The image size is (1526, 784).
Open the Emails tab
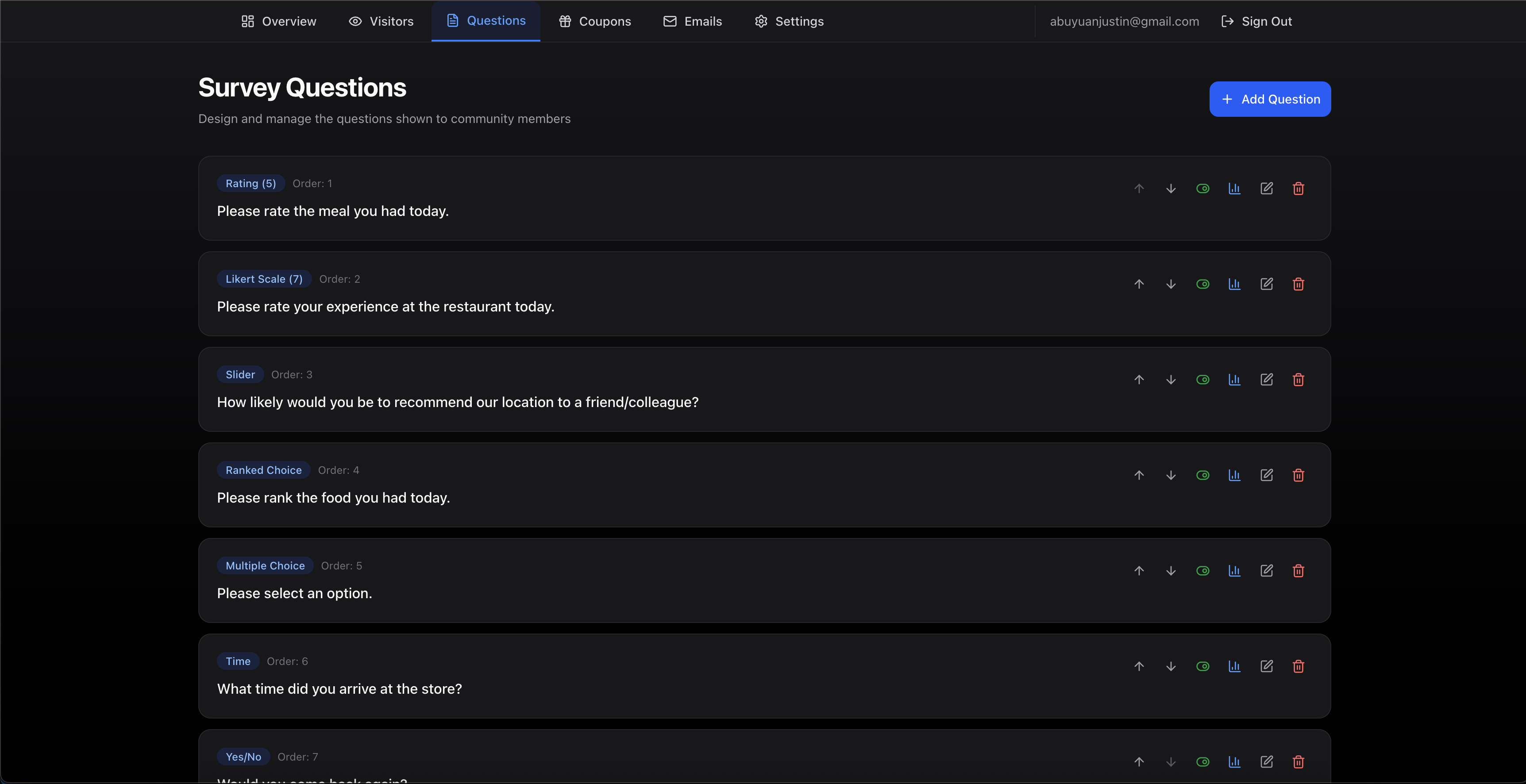pyautogui.click(x=693, y=21)
